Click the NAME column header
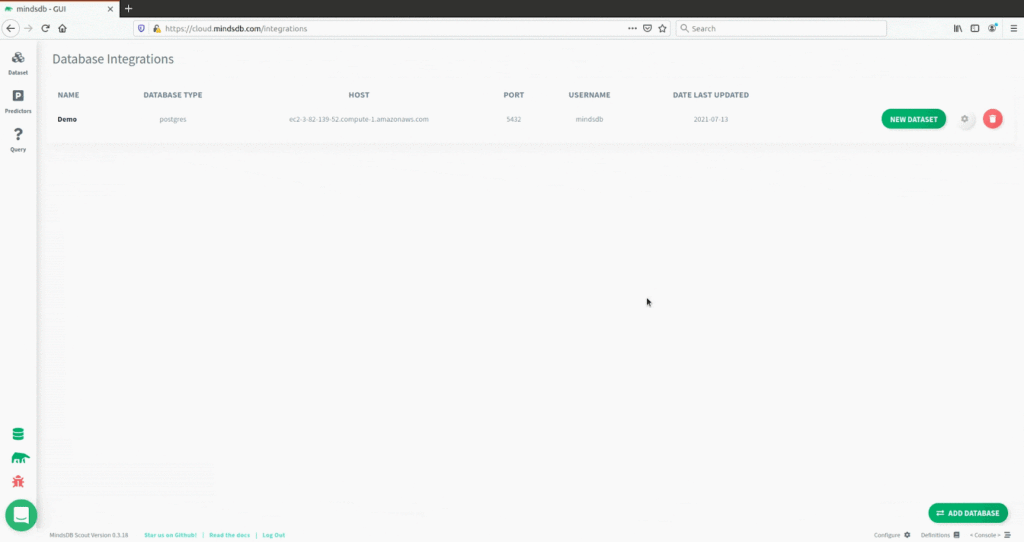The width and height of the screenshot is (1024, 542). click(x=68, y=95)
